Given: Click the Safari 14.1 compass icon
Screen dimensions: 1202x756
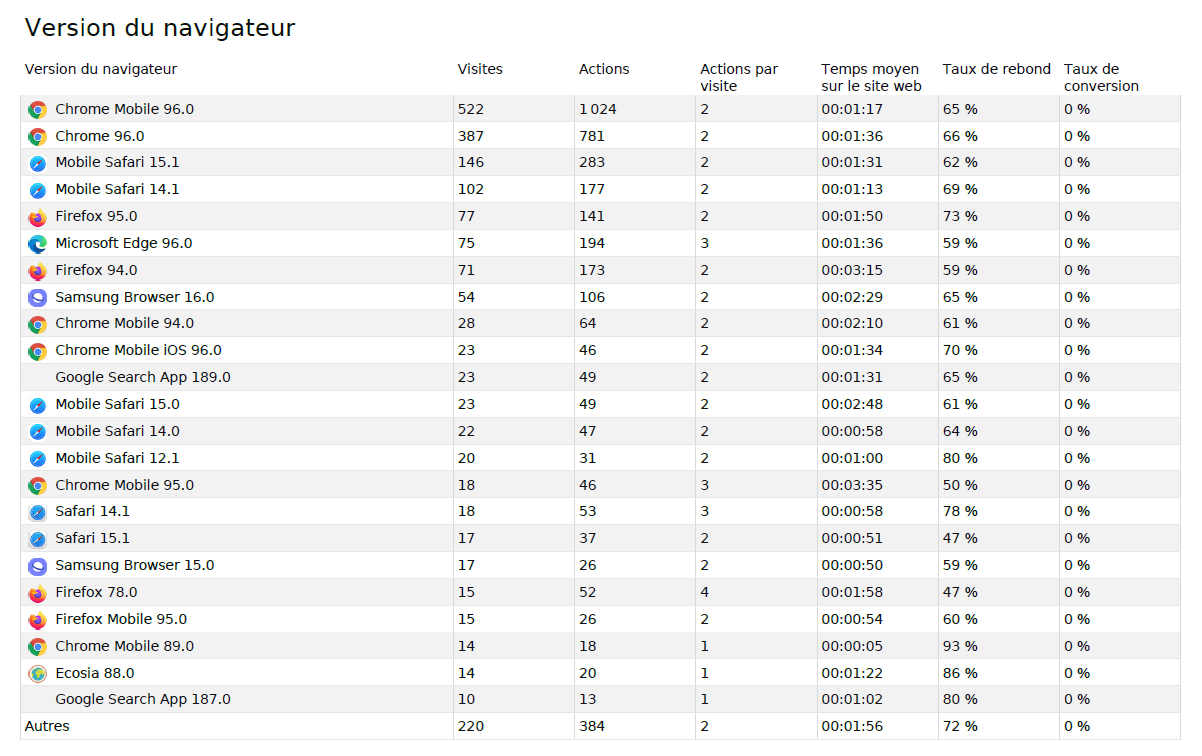Looking at the screenshot, I should pyautogui.click(x=38, y=512).
